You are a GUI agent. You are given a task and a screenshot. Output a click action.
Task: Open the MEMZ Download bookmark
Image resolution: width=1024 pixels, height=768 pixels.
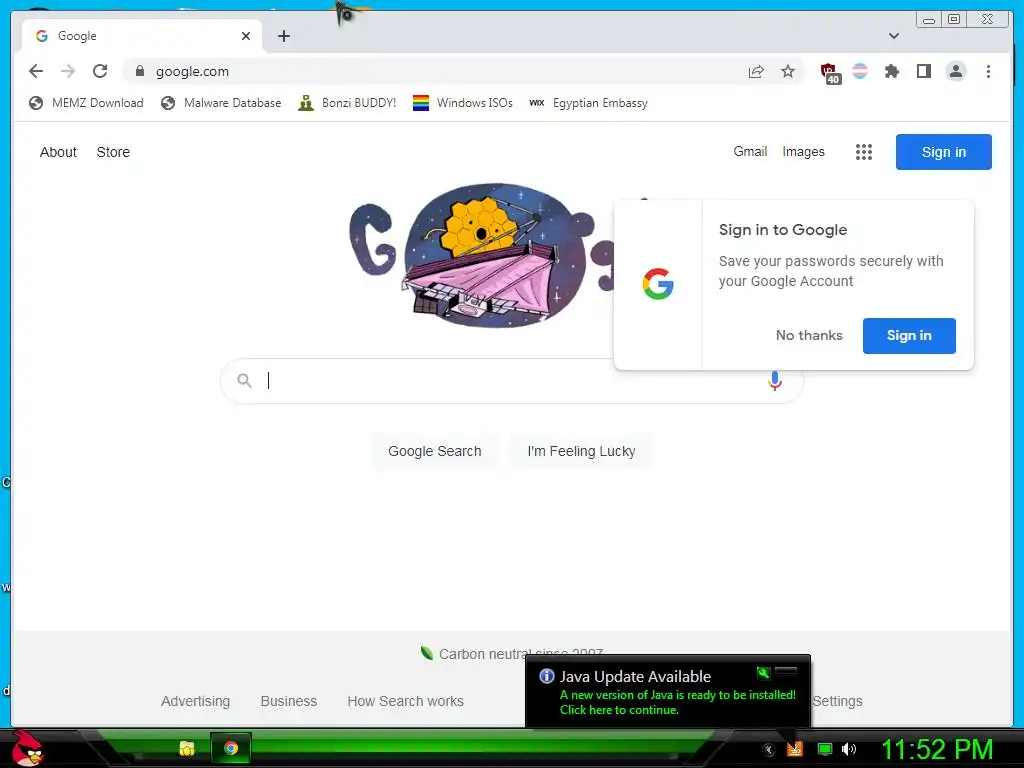(86, 103)
